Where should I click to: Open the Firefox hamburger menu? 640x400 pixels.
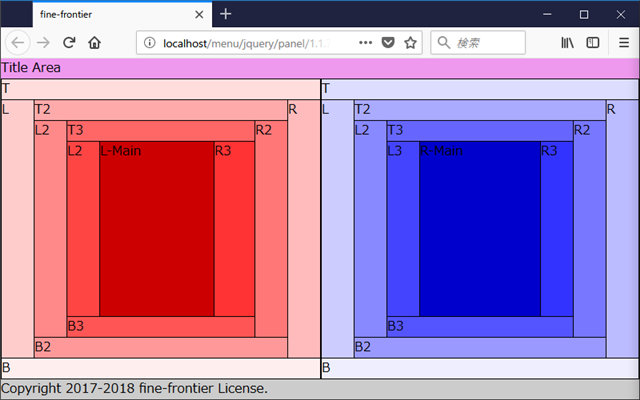[x=624, y=42]
